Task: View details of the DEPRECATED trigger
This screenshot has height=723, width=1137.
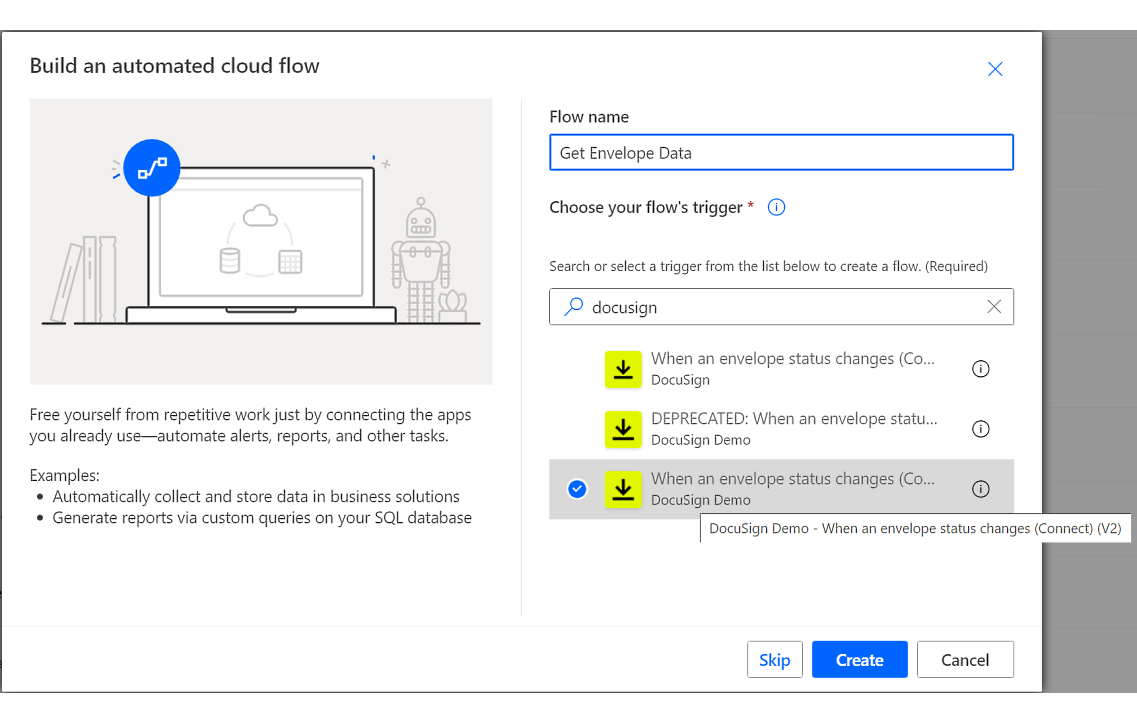Action: 980,429
